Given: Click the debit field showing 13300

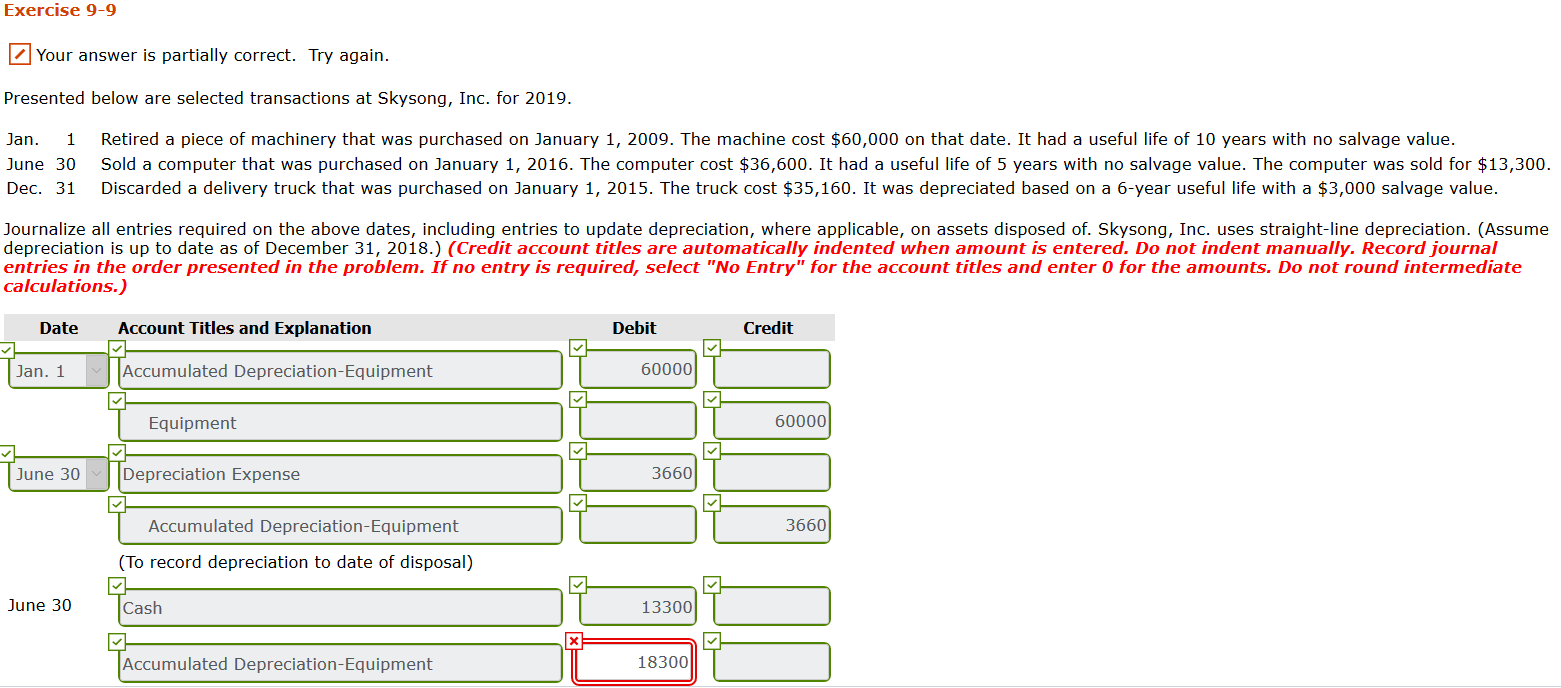Looking at the screenshot, I should click(638, 607).
